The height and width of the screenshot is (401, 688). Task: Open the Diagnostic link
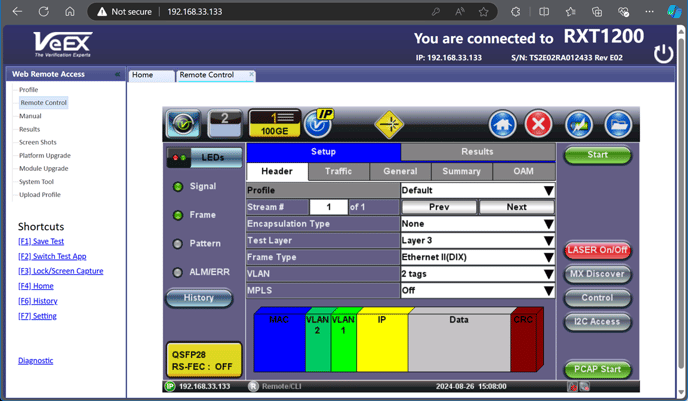point(36,361)
